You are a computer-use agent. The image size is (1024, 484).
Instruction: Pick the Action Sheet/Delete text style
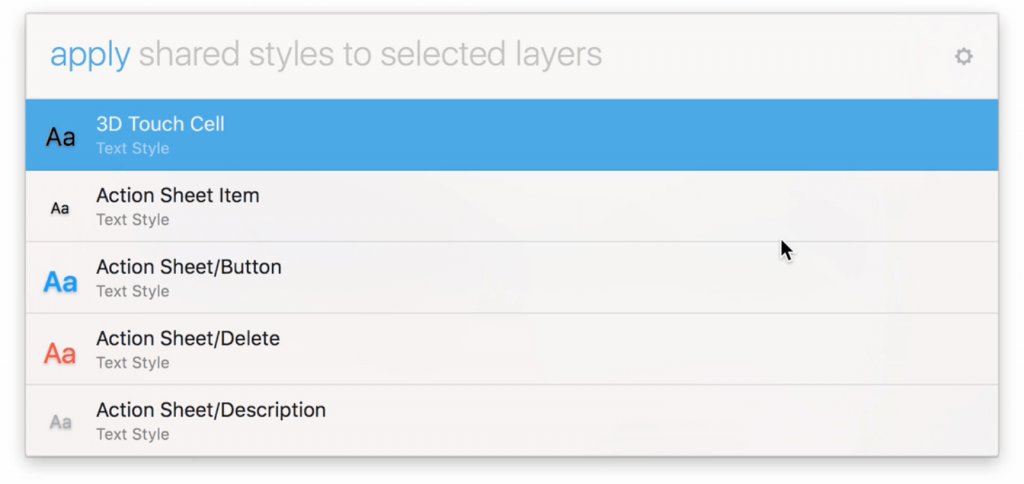[x=187, y=339]
